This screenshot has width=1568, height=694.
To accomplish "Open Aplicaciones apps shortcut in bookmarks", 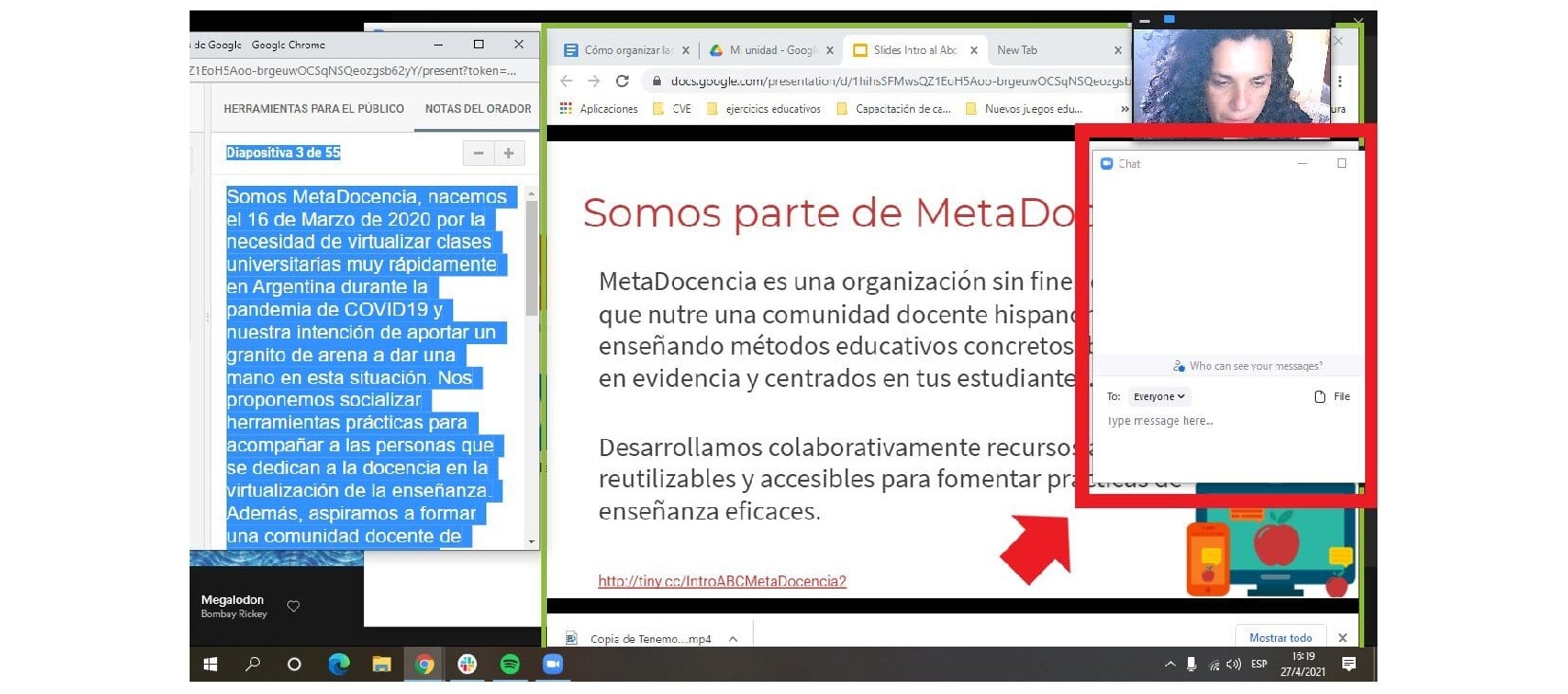I will [599, 109].
